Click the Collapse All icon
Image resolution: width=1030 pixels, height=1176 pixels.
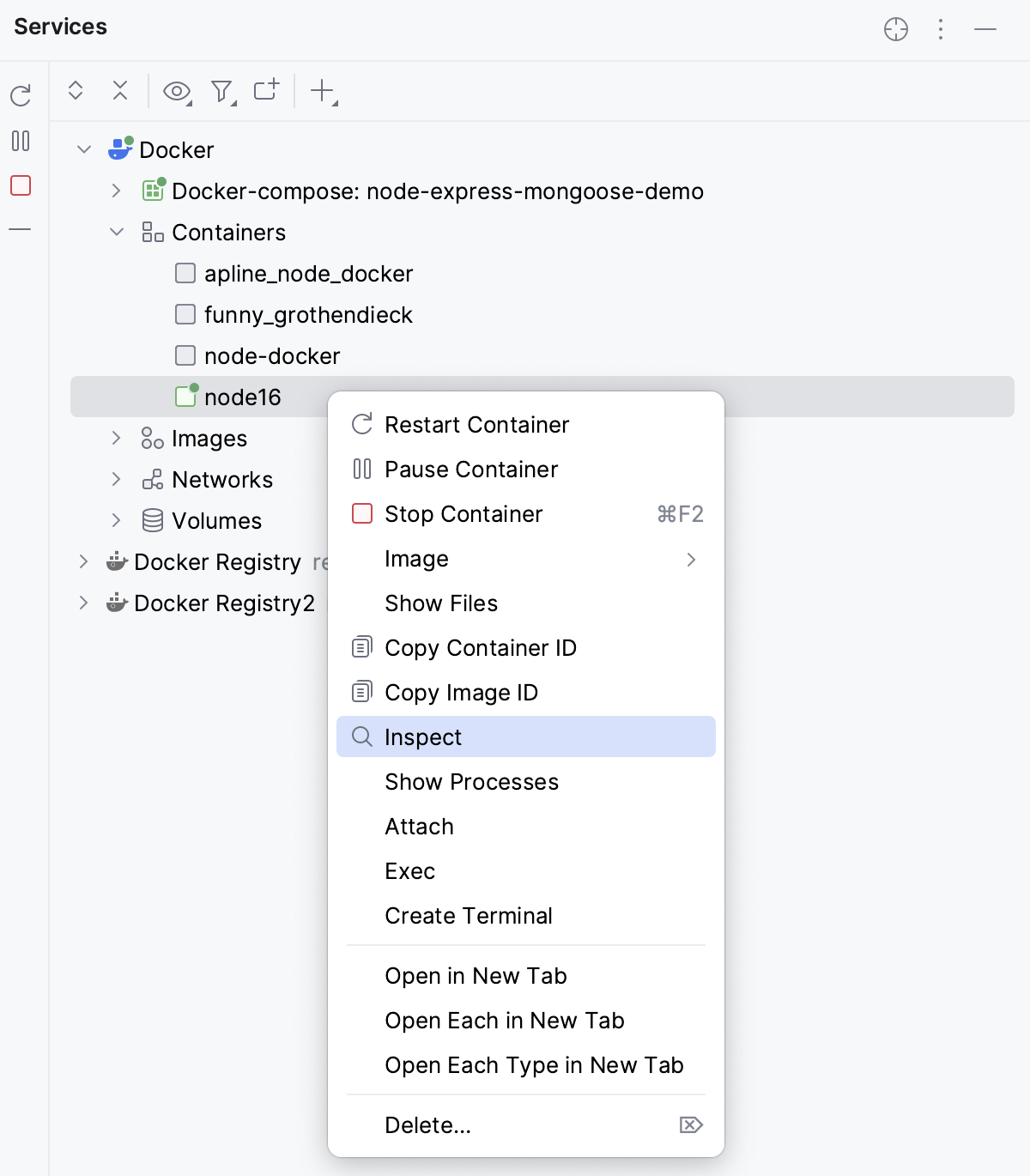pyautogui.click(x=120, y=90)
